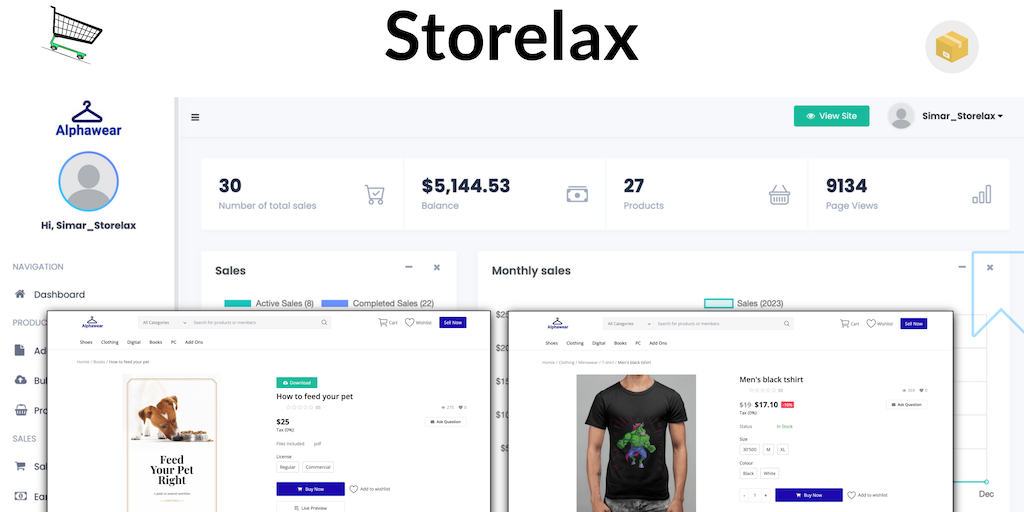The image size is (1024, 512).
Task: Open All Categories dropdown on pet book page
Action: click(164, 323)
